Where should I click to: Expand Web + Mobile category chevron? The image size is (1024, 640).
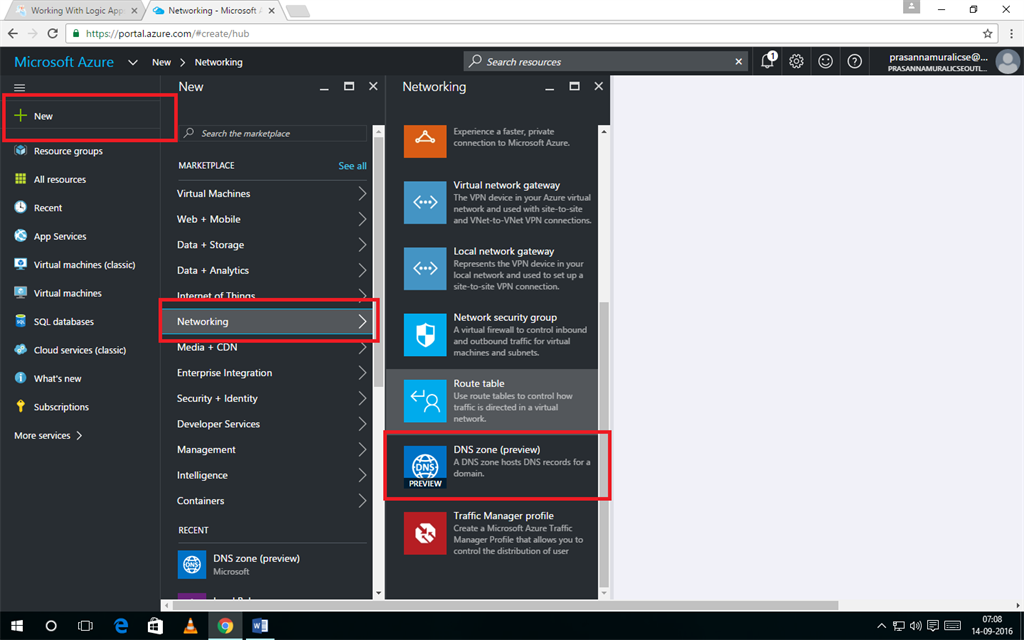point(362,219)
